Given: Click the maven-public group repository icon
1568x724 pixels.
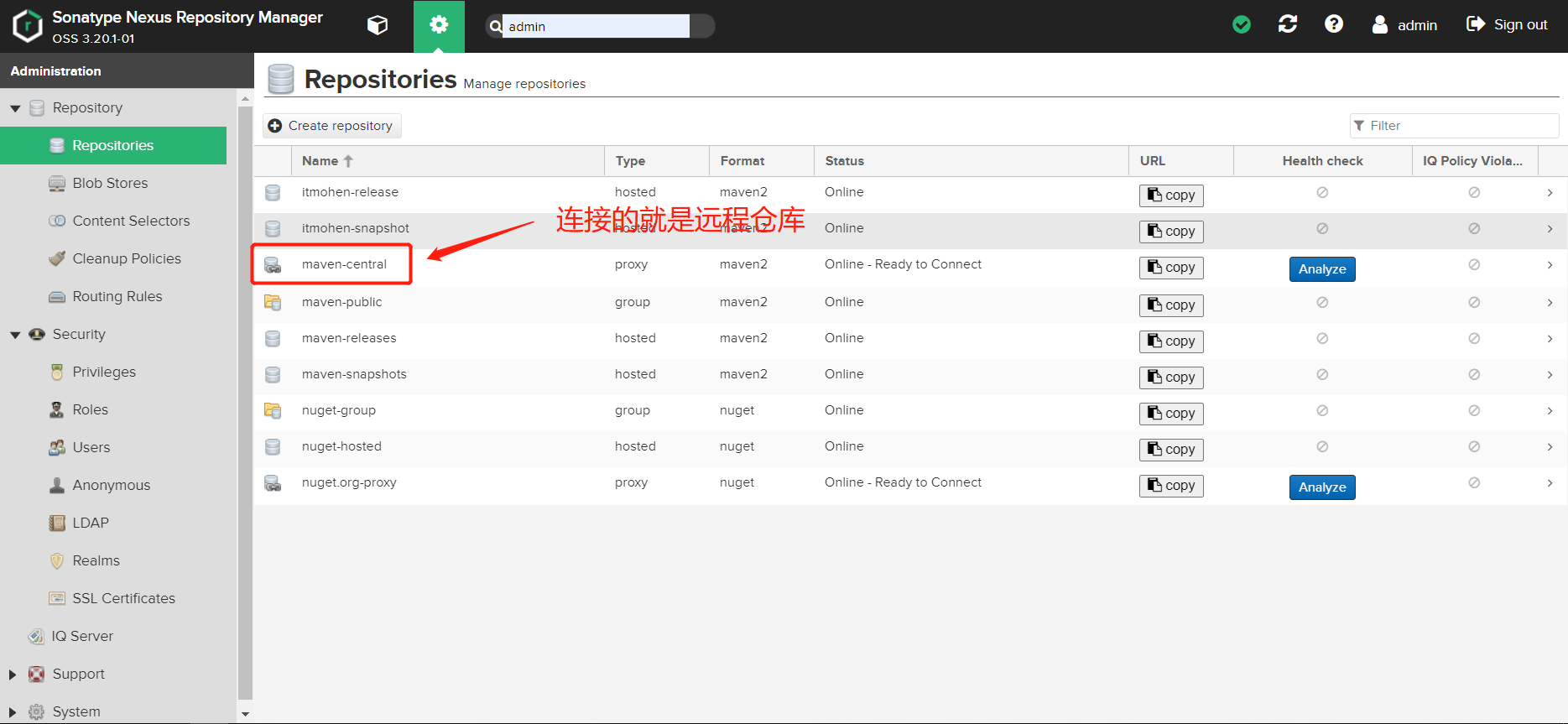Looking at the screenshot, I should [273, 302].
